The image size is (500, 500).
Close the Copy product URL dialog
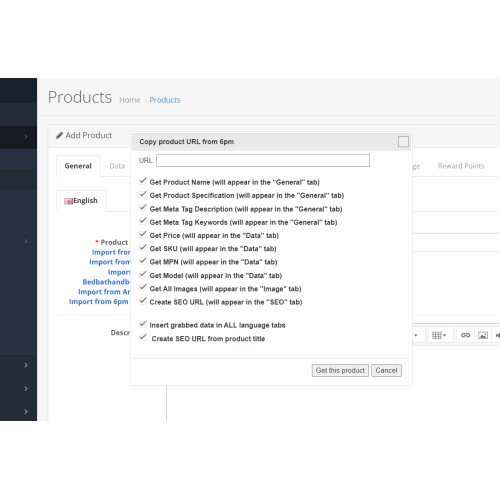(x=403, y=142)
